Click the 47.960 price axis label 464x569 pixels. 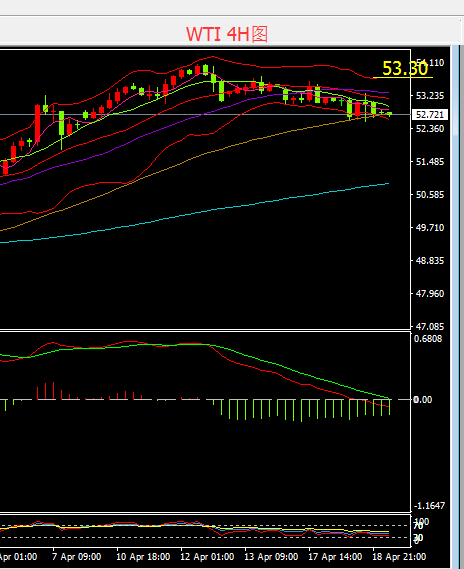430,294
